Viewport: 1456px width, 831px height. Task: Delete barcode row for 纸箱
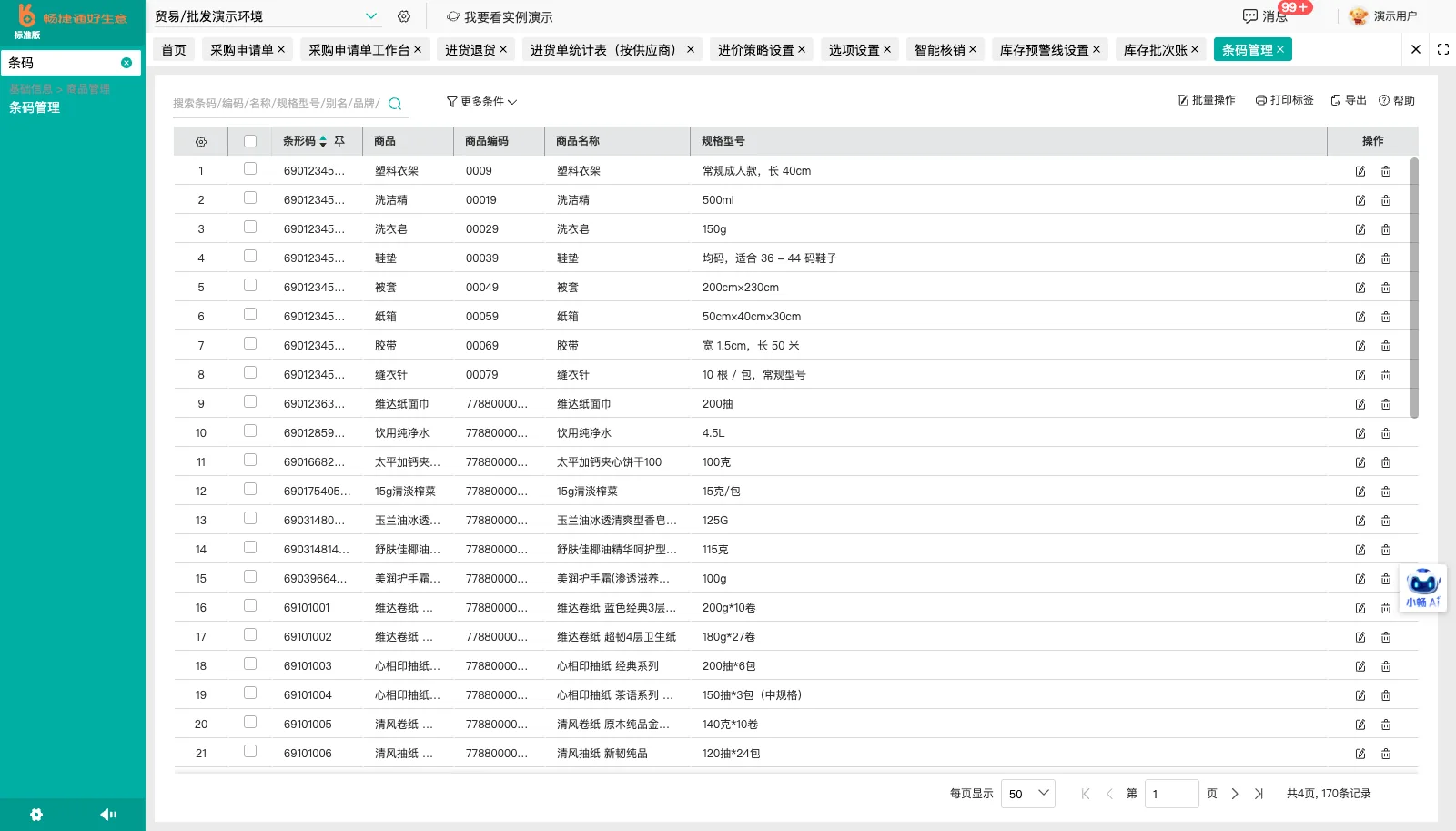click(1386, 317)
